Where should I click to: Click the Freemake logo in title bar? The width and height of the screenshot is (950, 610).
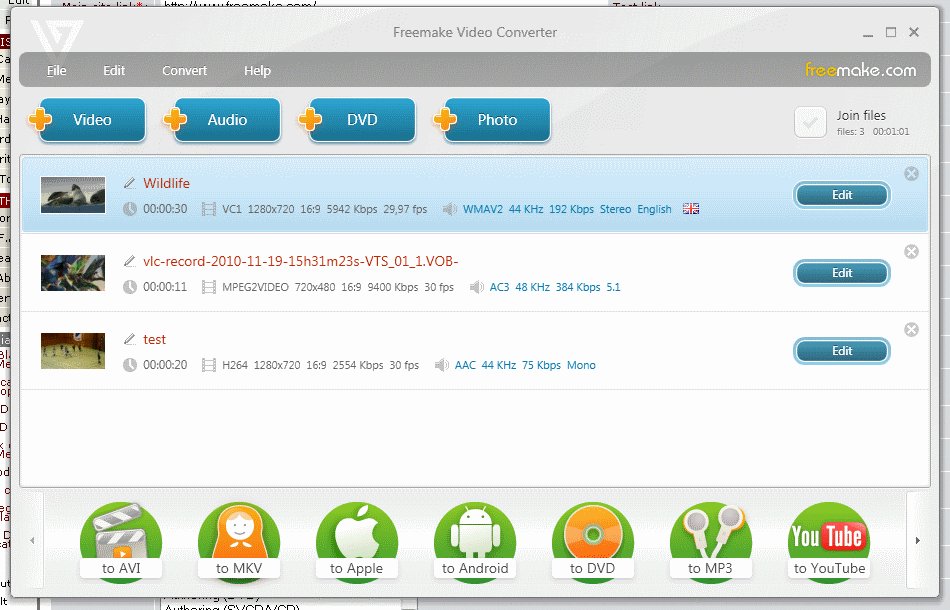point(57,41)
